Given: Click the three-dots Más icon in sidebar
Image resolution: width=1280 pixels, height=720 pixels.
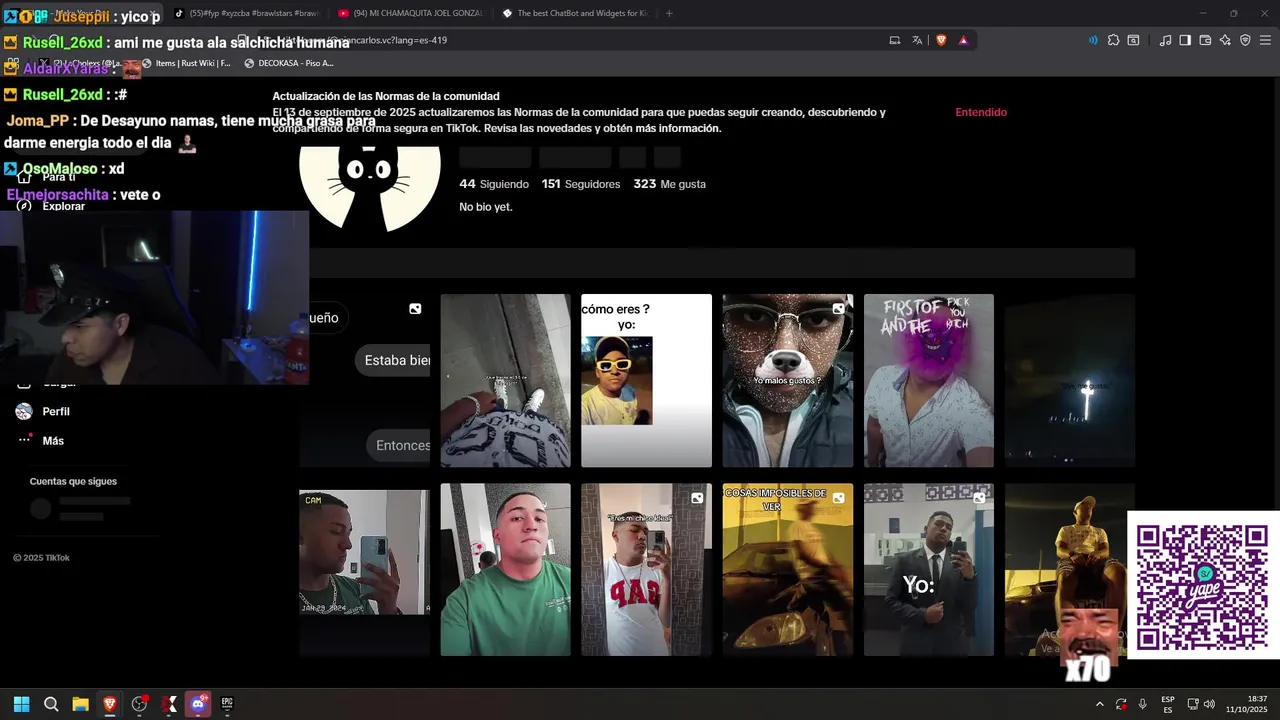Looking at the screenshot, I should [24, 440].
